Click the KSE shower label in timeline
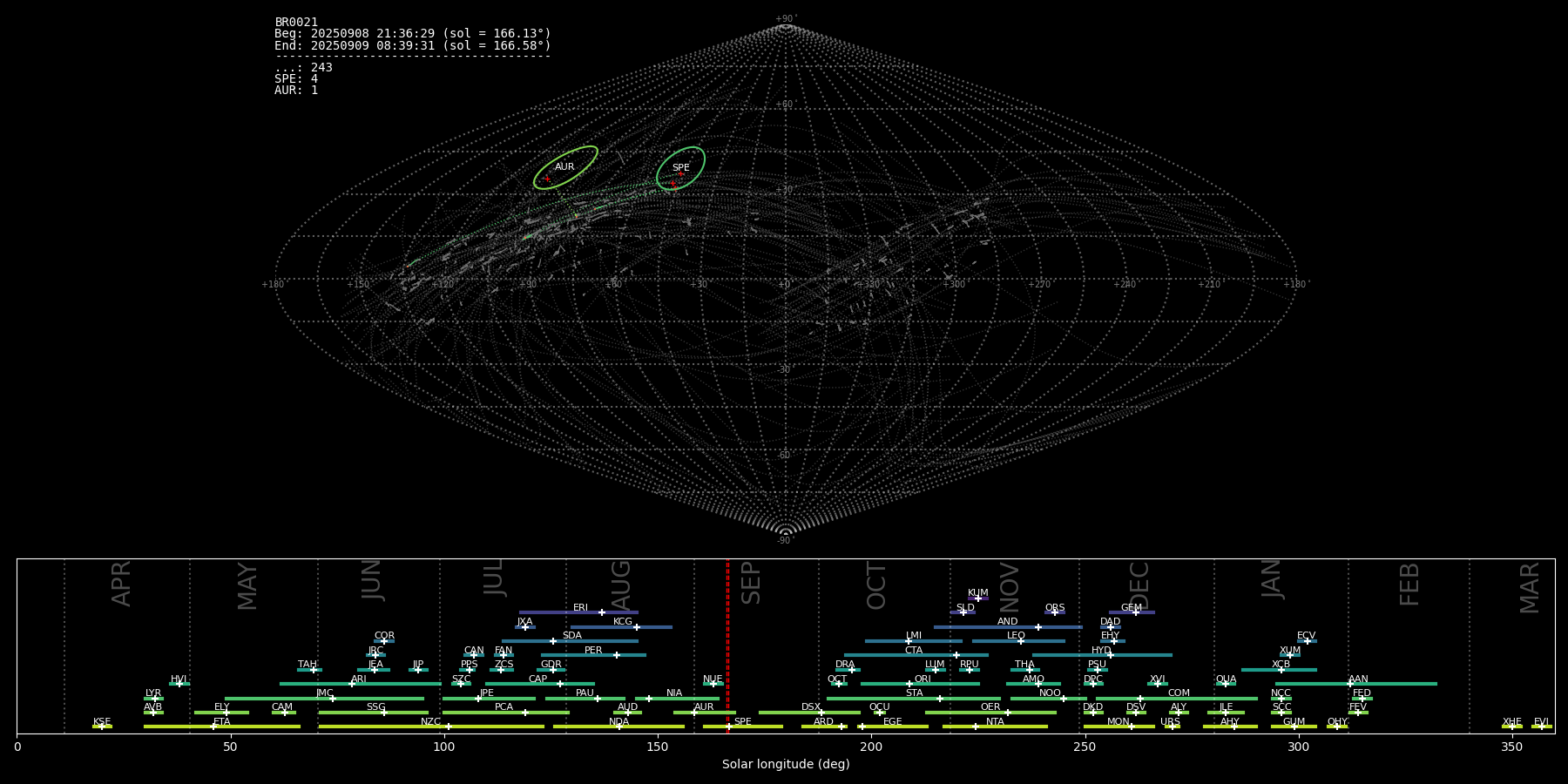 coord(102,722)
